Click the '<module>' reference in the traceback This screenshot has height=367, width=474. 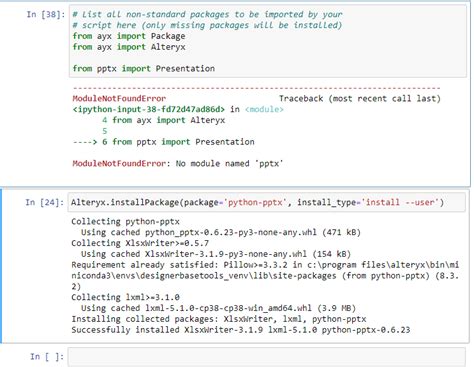pyautogui.click(x=264, y=109)
